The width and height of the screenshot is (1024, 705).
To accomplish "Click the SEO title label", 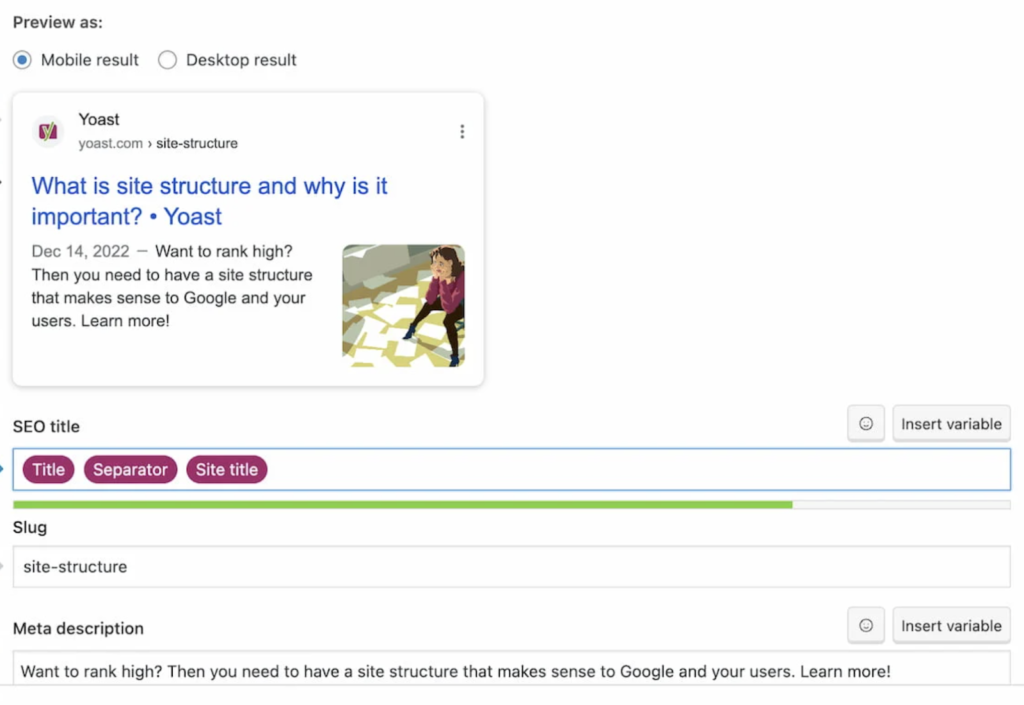I will point(46,426).
